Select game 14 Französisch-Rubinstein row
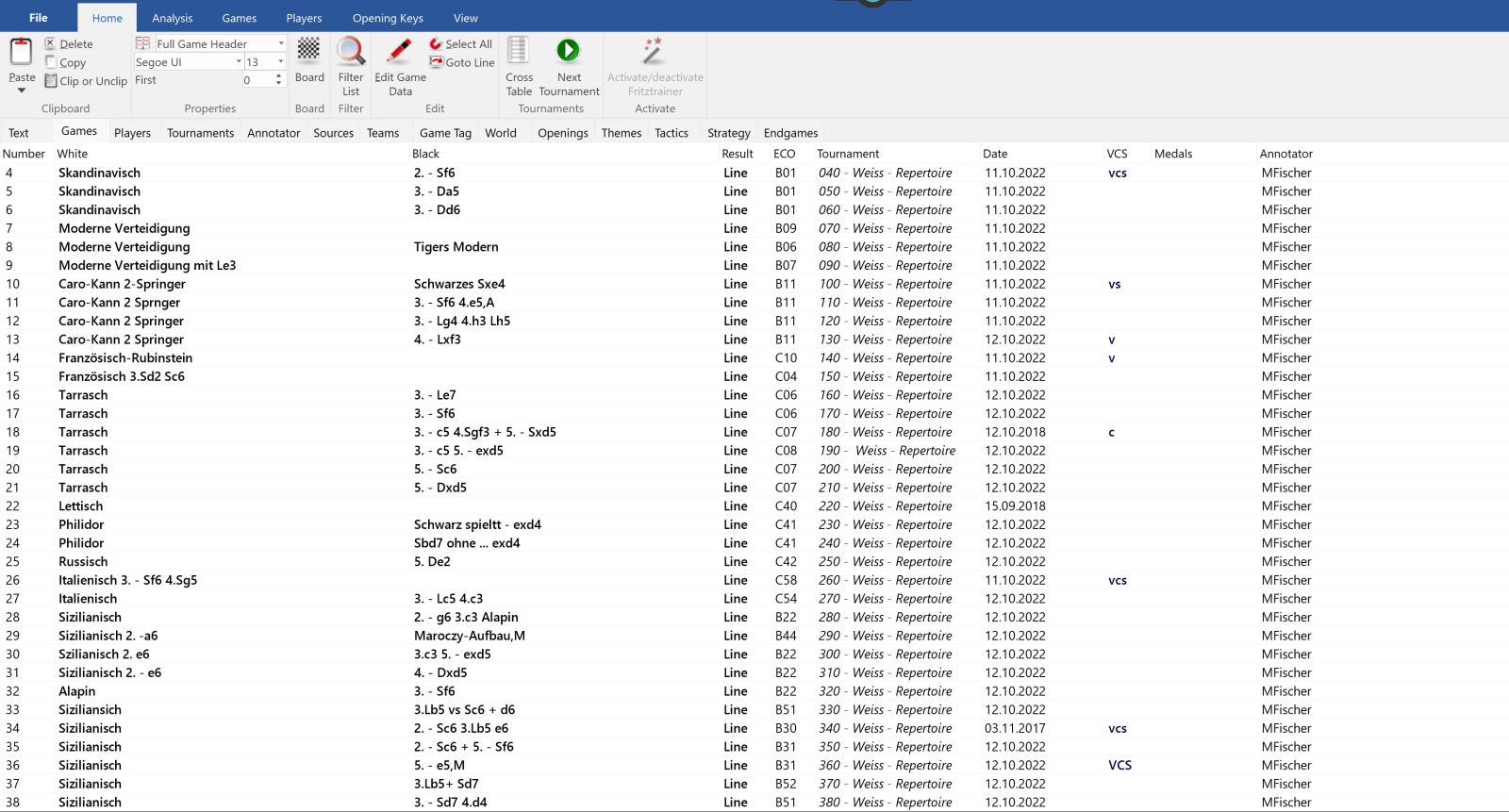Screen dimensions: 1509x812 click(125, 358)
